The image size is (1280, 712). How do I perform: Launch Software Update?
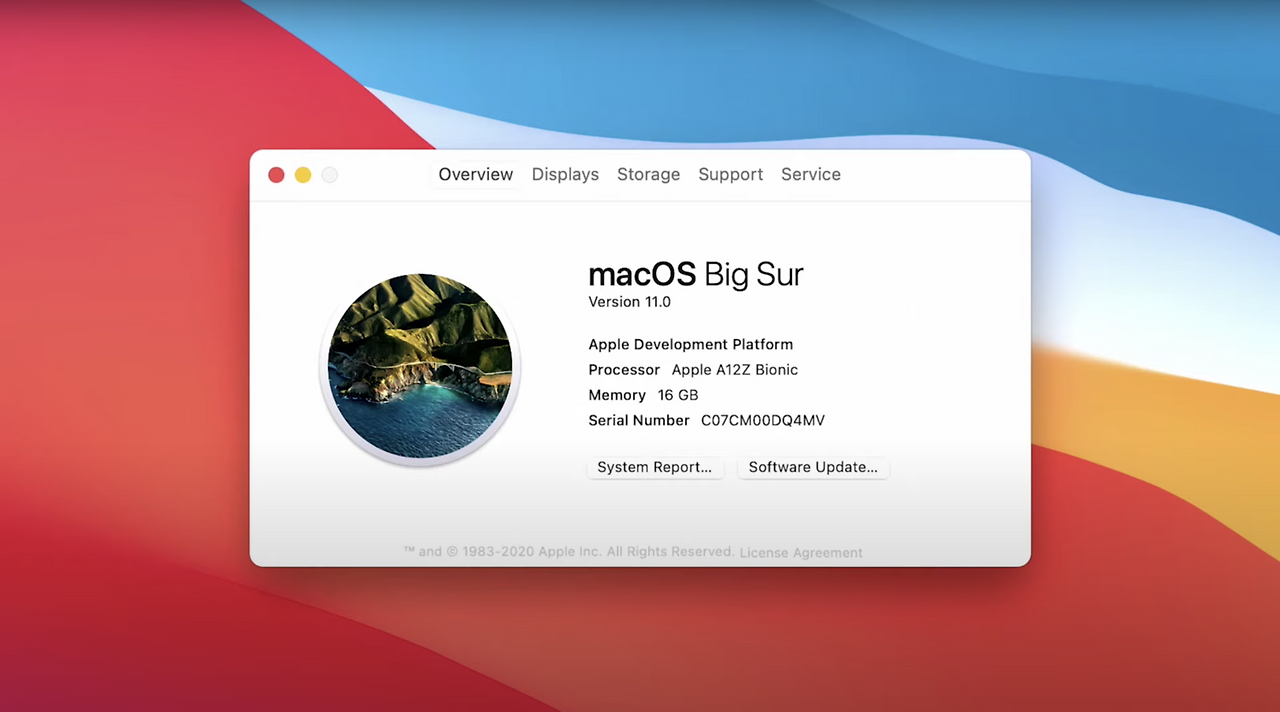pos(813,467)
